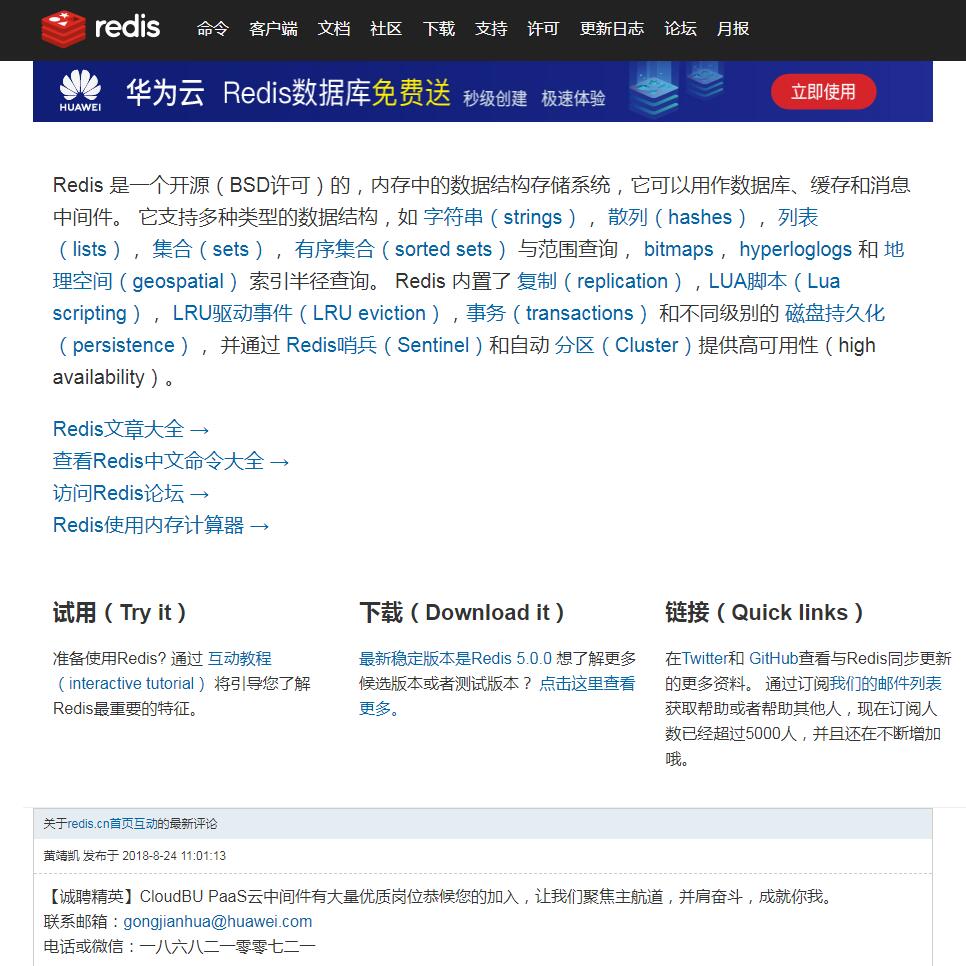
Task: Click the Huawei logo in banner
Action: click(80, 91)
